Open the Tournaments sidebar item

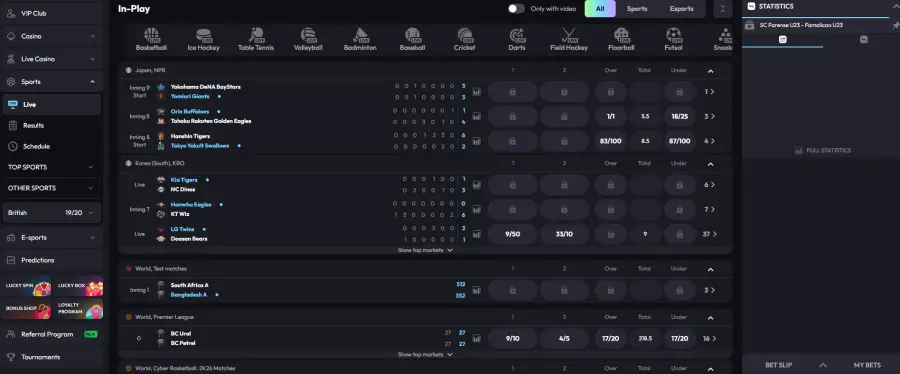[x=52, y=357]
